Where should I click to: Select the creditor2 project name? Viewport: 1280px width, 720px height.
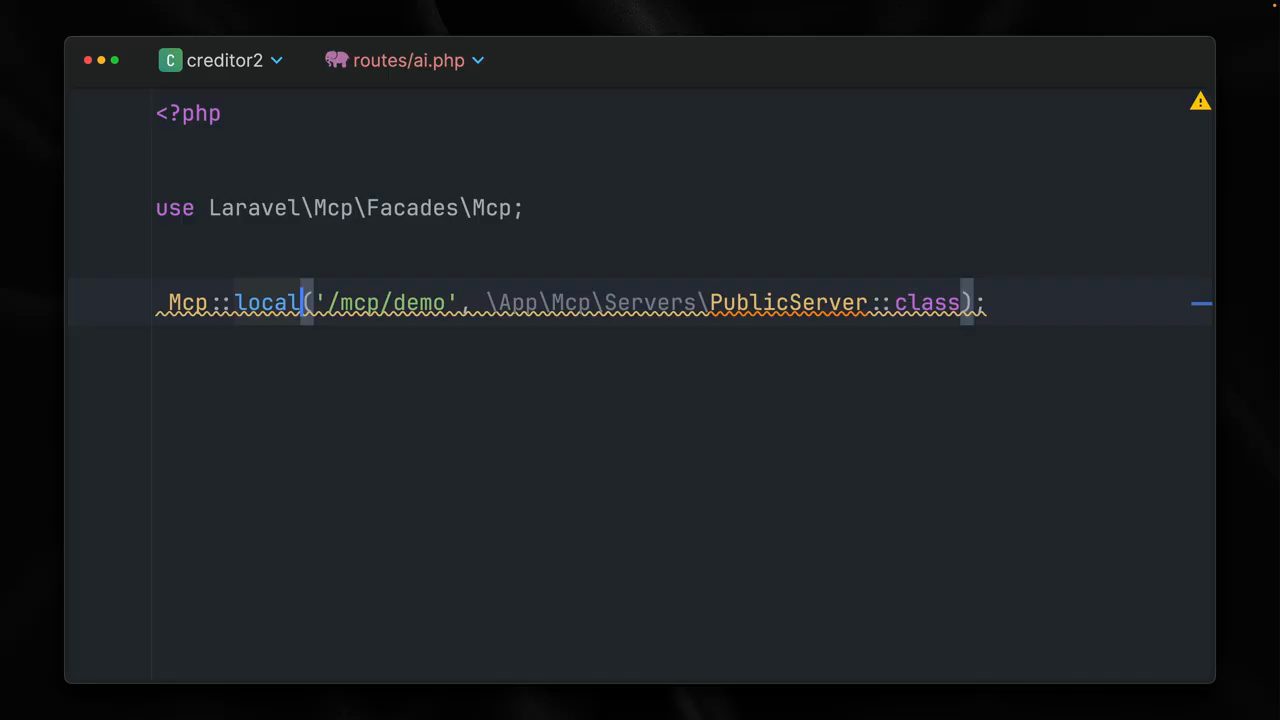(225, 60)
